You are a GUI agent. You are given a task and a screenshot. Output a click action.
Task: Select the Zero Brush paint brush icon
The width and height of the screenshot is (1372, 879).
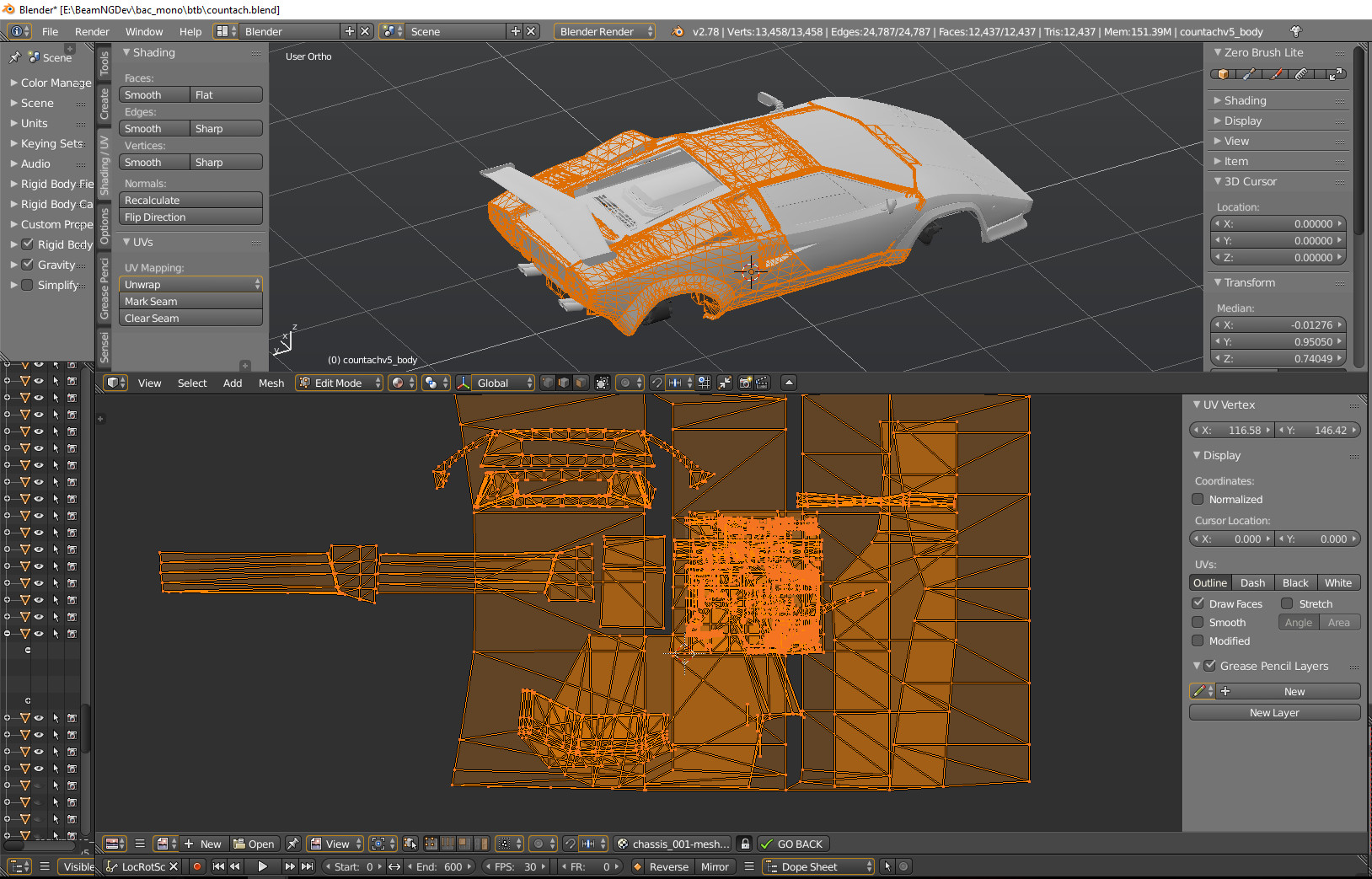point(1277,74)
